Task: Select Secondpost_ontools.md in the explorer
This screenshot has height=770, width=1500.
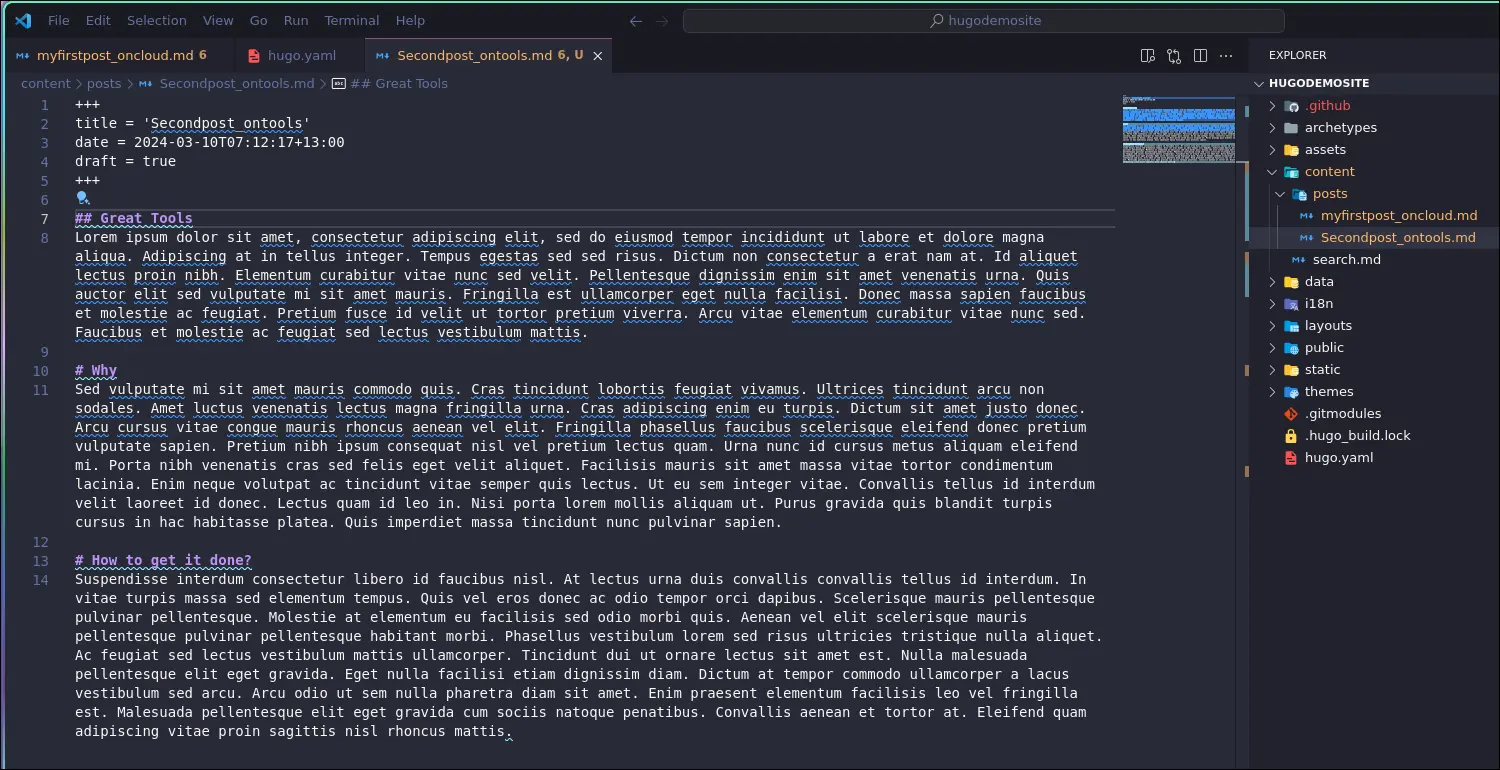Action: (1398, 238)
